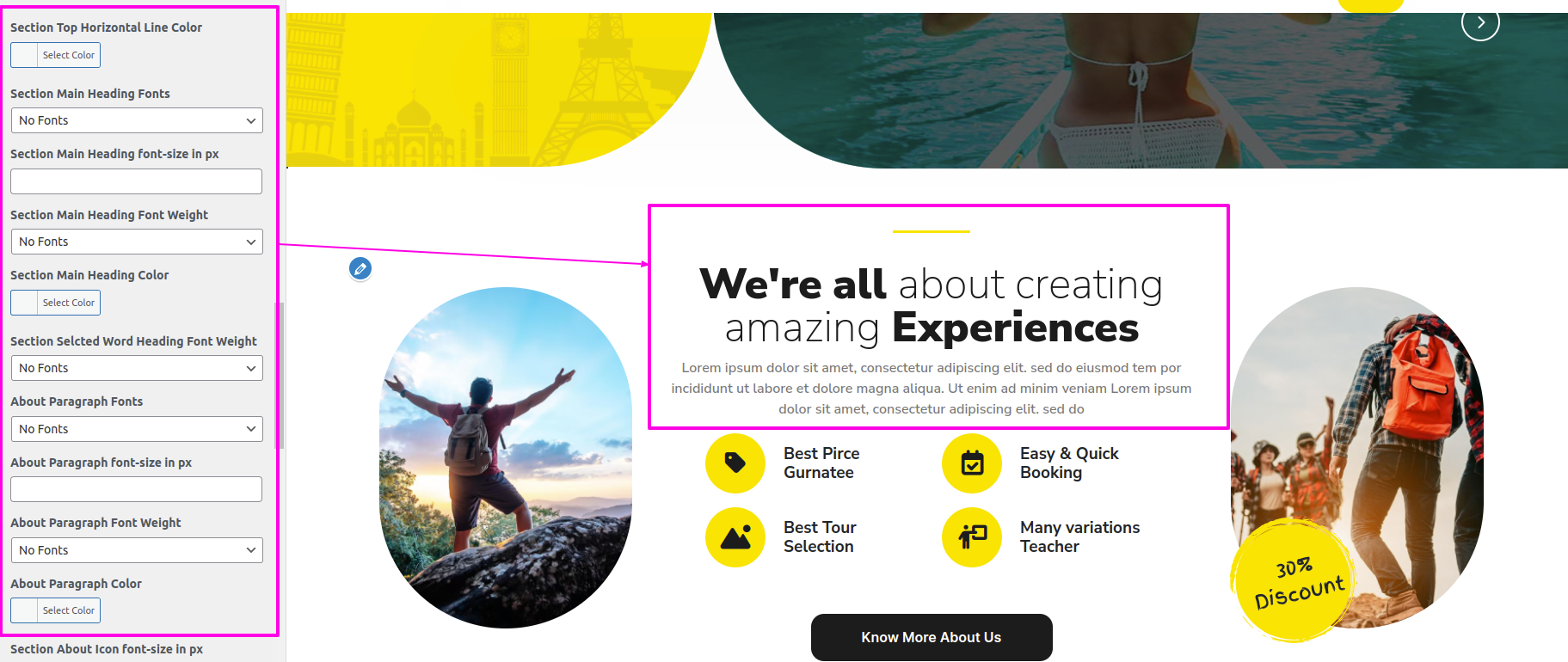
Task: Click the hiker with raised arms image
Action: (x=506, y=457)
